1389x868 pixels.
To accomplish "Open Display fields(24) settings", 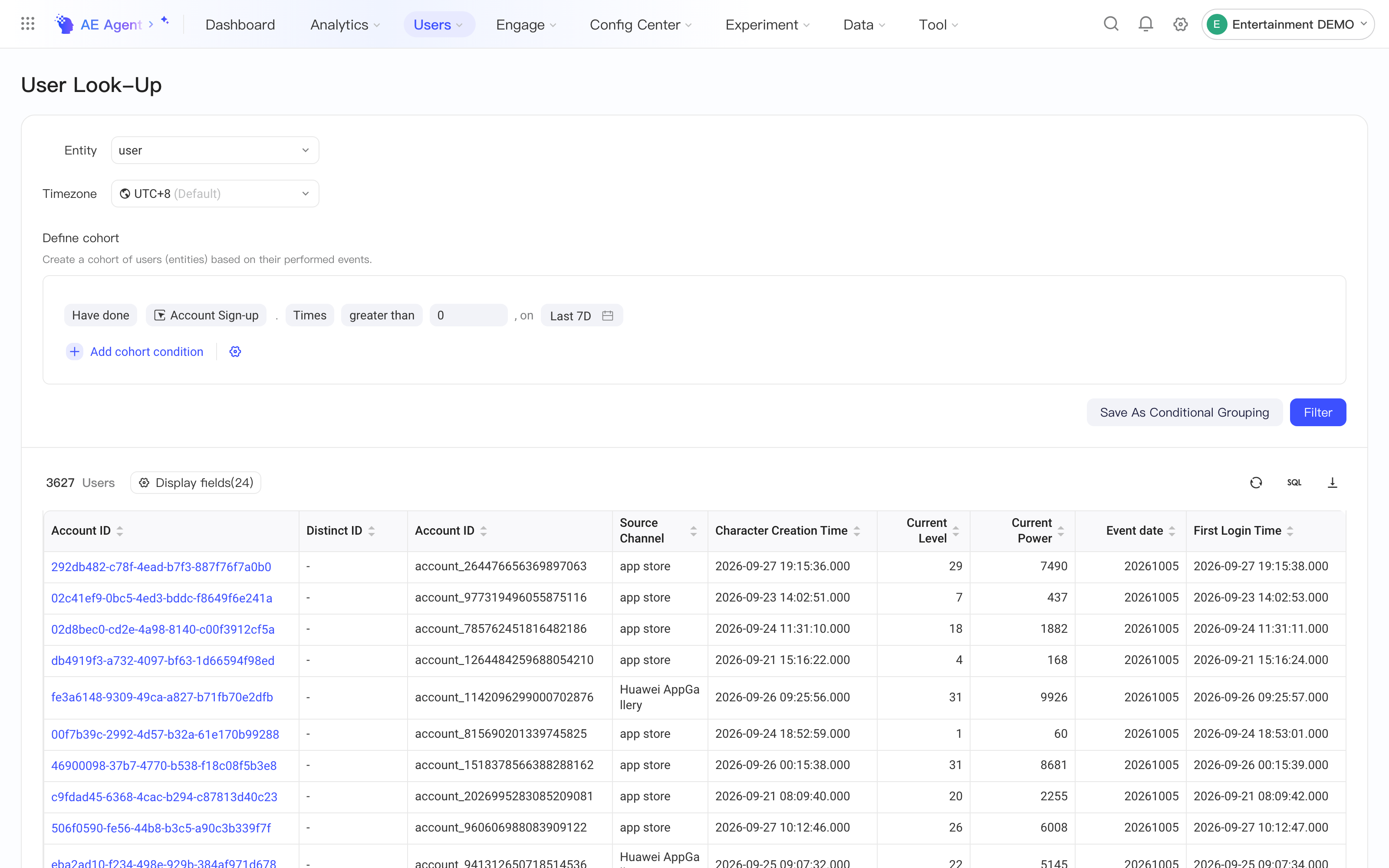I will pos(196,483).
